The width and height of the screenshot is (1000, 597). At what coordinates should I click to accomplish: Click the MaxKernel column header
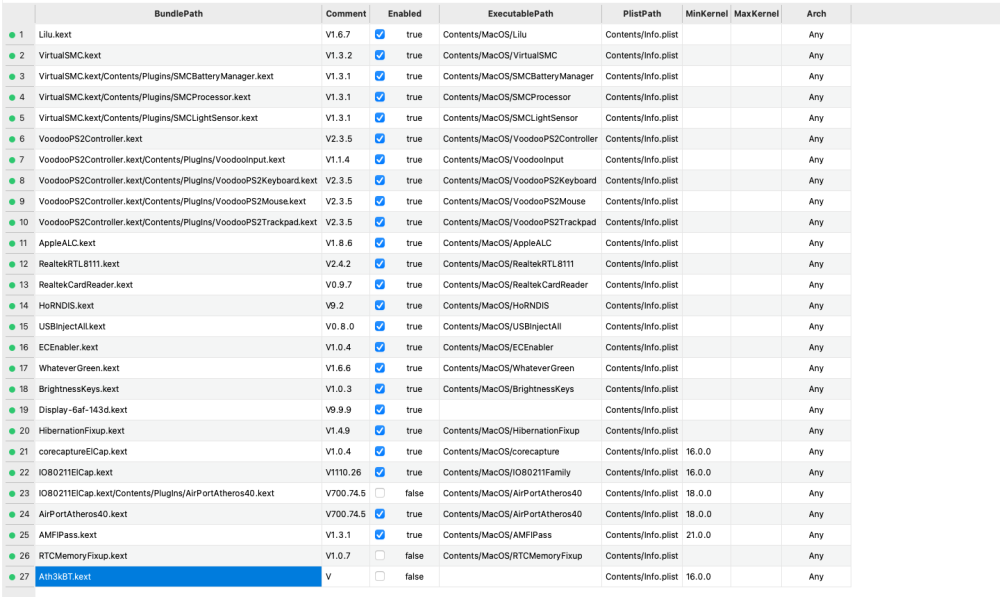756,13
